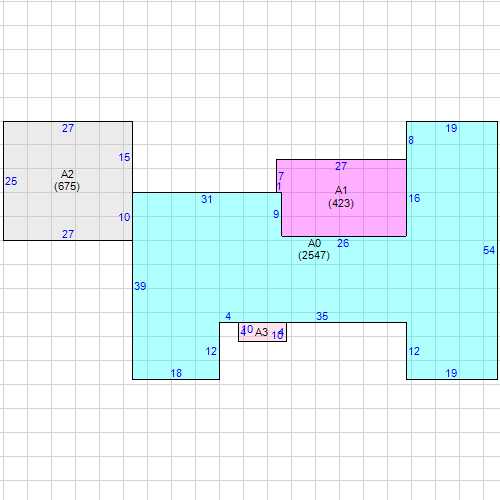Select the A1 (423) area label

(341, 197)
